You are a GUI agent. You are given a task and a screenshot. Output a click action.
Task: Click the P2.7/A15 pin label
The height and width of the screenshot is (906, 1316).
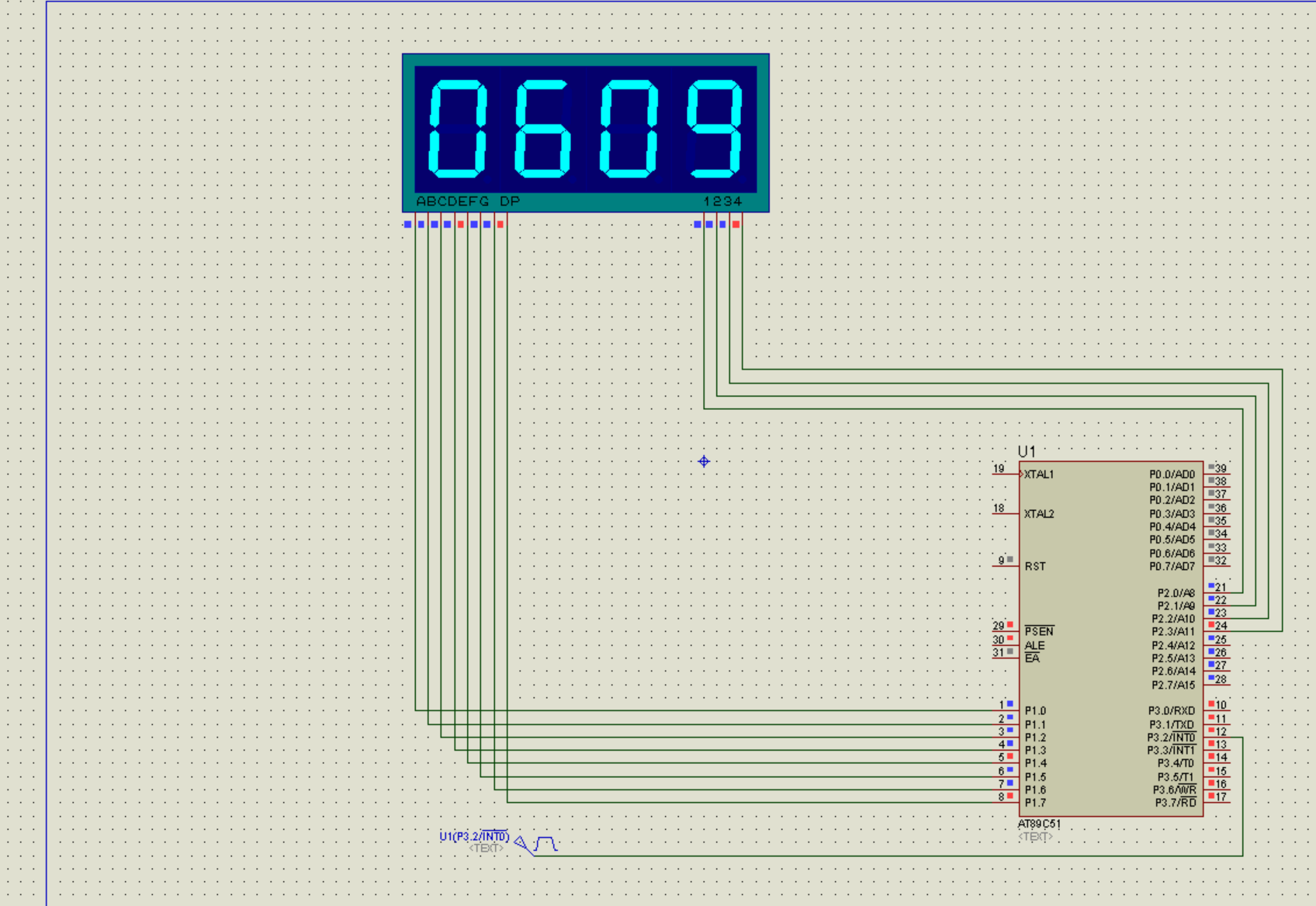pyautogui.click(x=1173, y=685)
